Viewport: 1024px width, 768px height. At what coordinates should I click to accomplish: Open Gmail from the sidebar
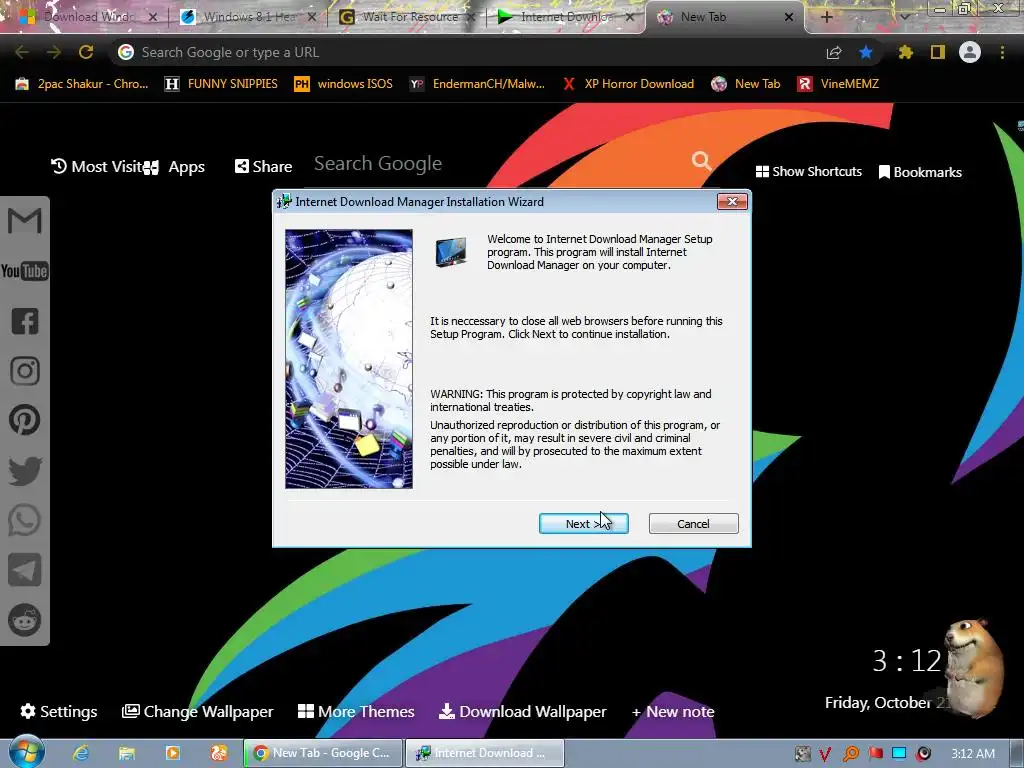[x=25, y=221]
